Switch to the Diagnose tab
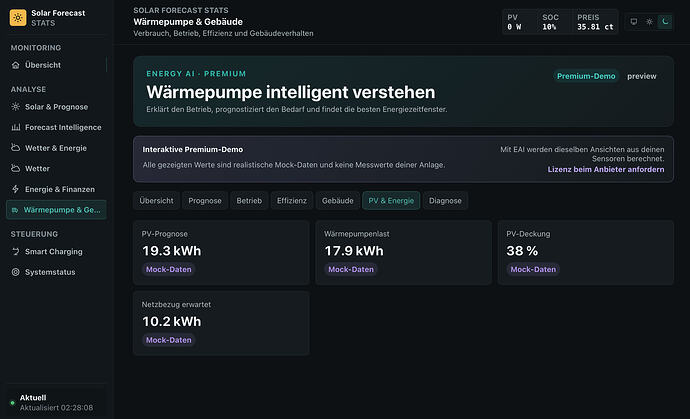The width and height of the screenshot is (690, 419). (x=445, y=201)
